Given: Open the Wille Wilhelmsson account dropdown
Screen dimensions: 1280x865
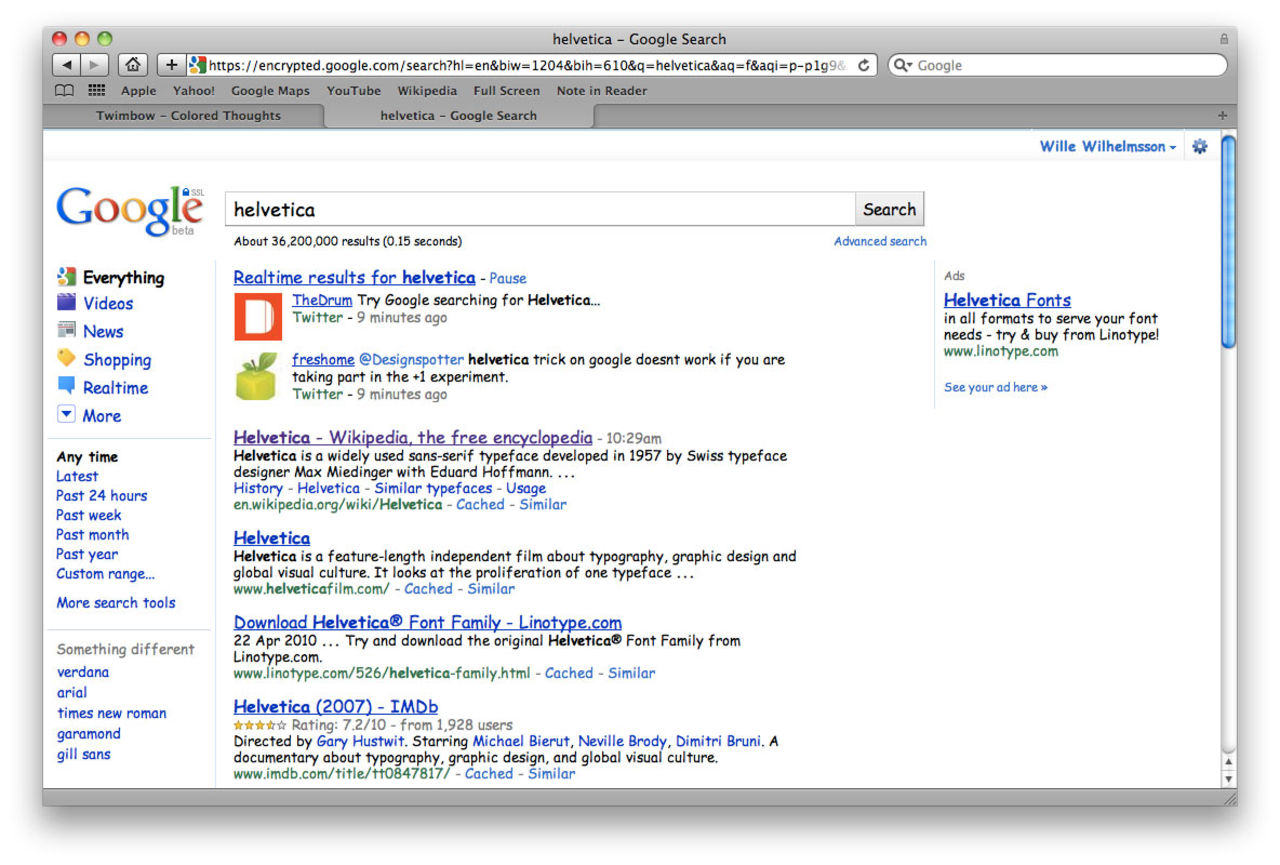Looking at the screenshot, I should click(x=1107, y=147).
